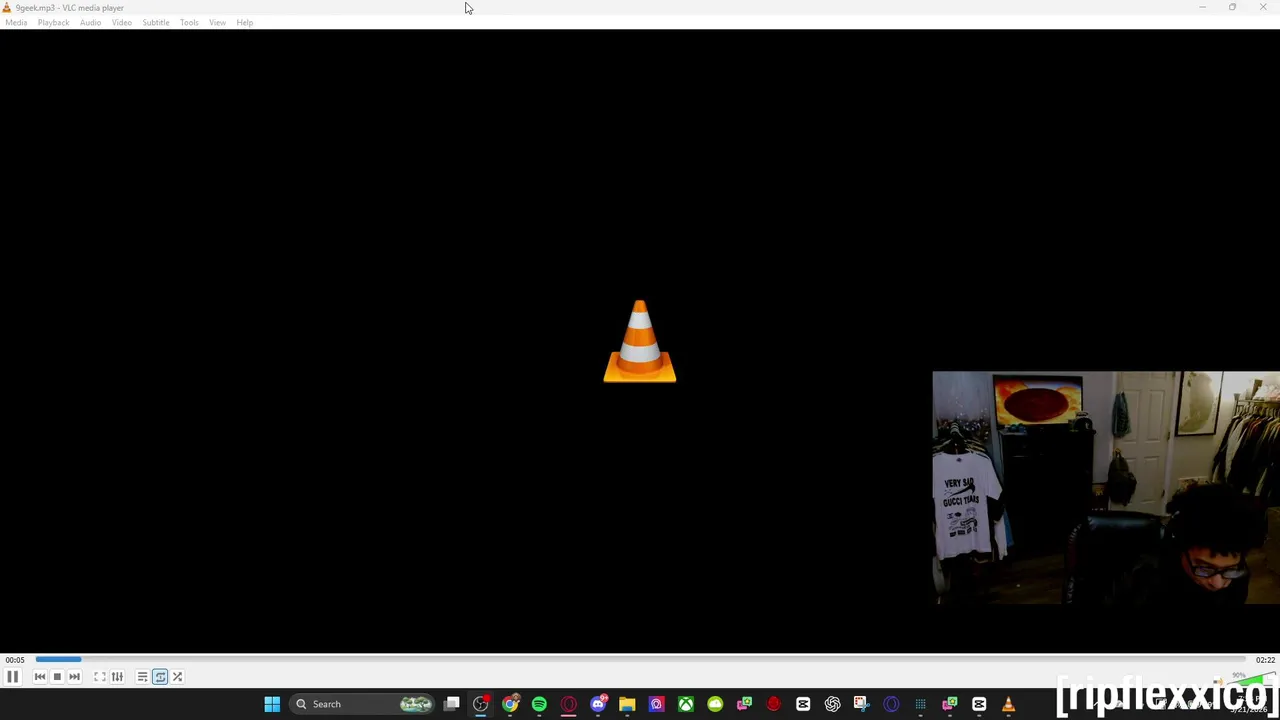1280x720 pixels.
Task: Skip to the previous track
Action: tap(40, 677)
